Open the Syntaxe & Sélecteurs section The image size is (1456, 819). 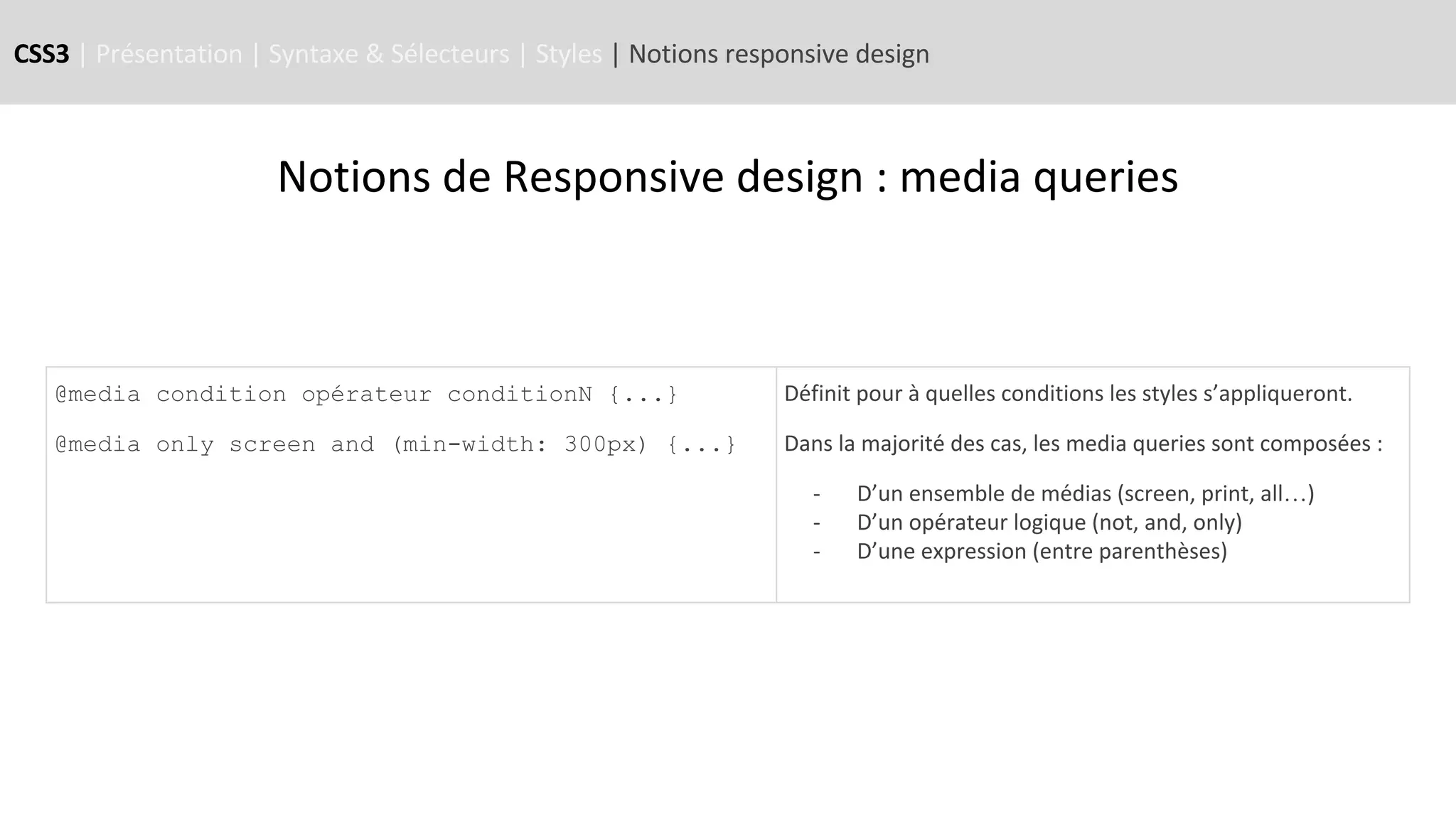tap(389, 54)
